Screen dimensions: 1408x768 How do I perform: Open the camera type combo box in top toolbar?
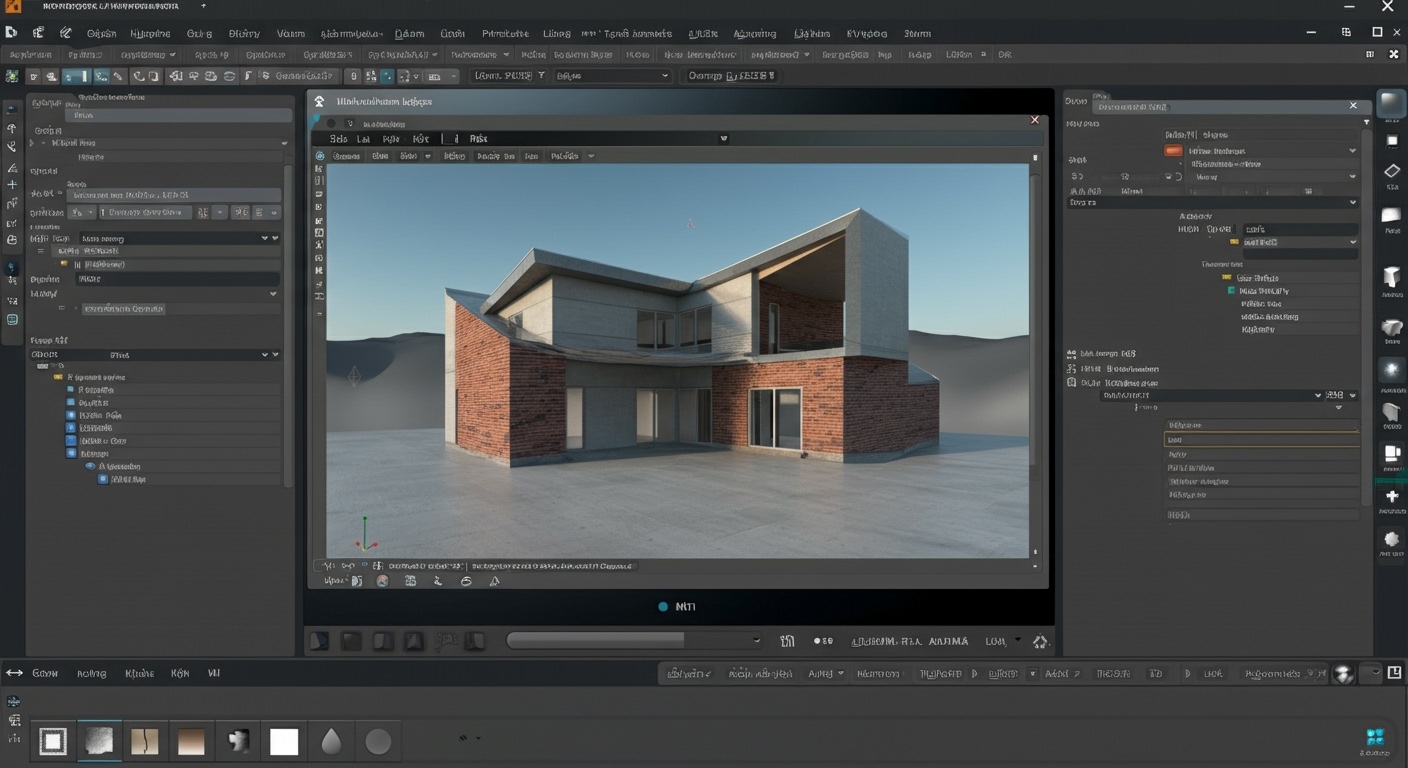pyautogui.click(x=610, y=75)
